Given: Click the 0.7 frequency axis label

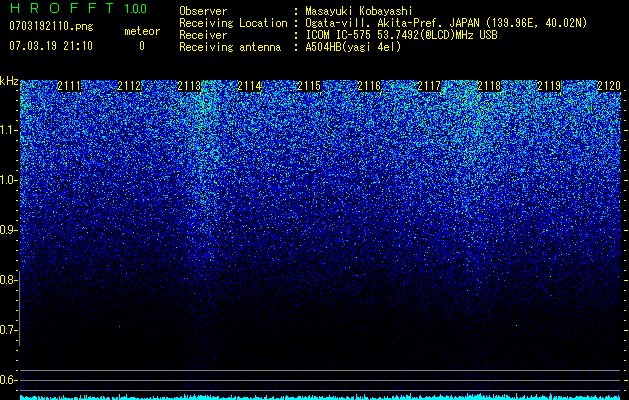Looking at the screenshot, I should (x=8, y=330).
